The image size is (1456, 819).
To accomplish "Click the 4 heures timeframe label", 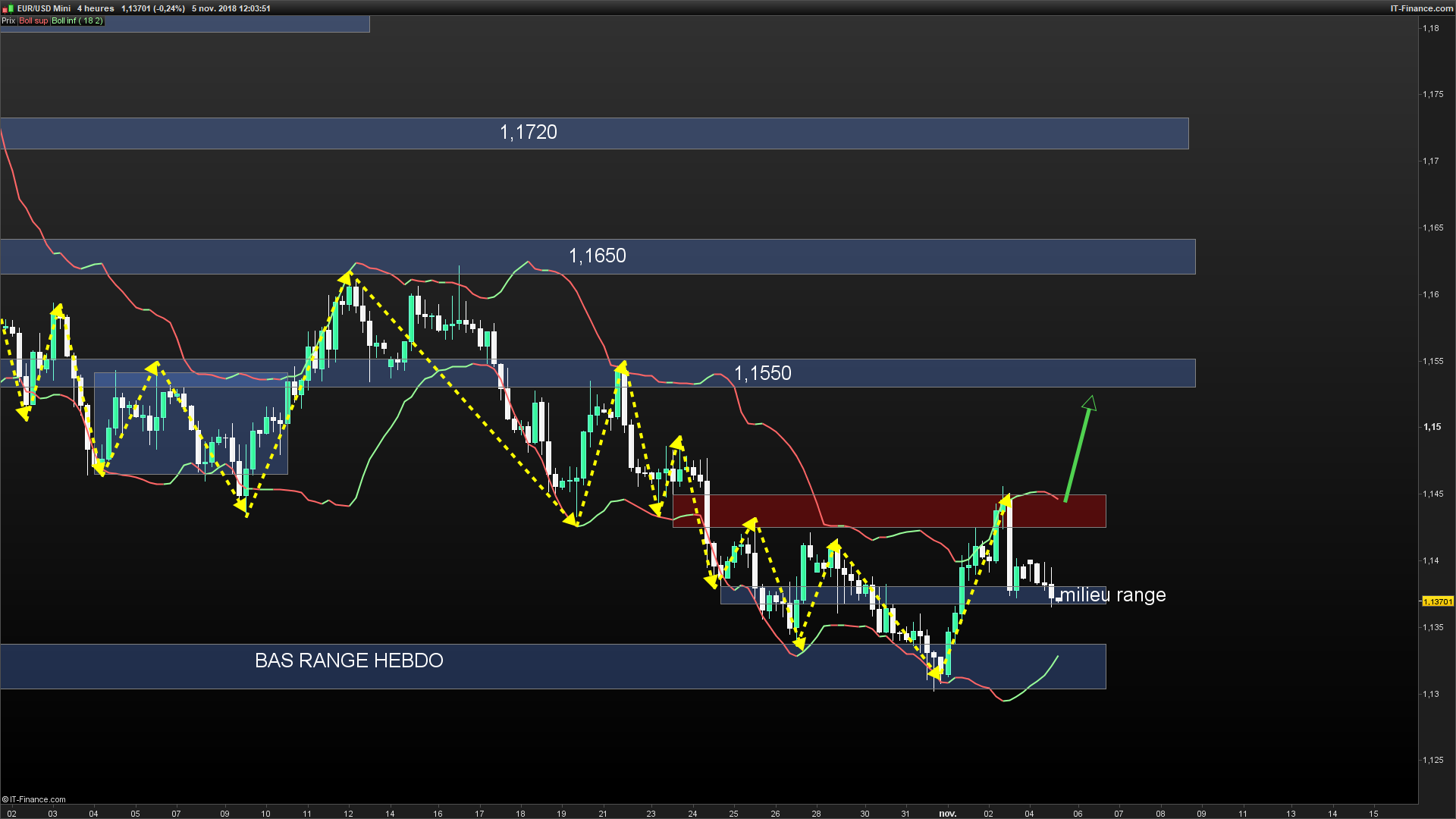I will coord(96,8).
